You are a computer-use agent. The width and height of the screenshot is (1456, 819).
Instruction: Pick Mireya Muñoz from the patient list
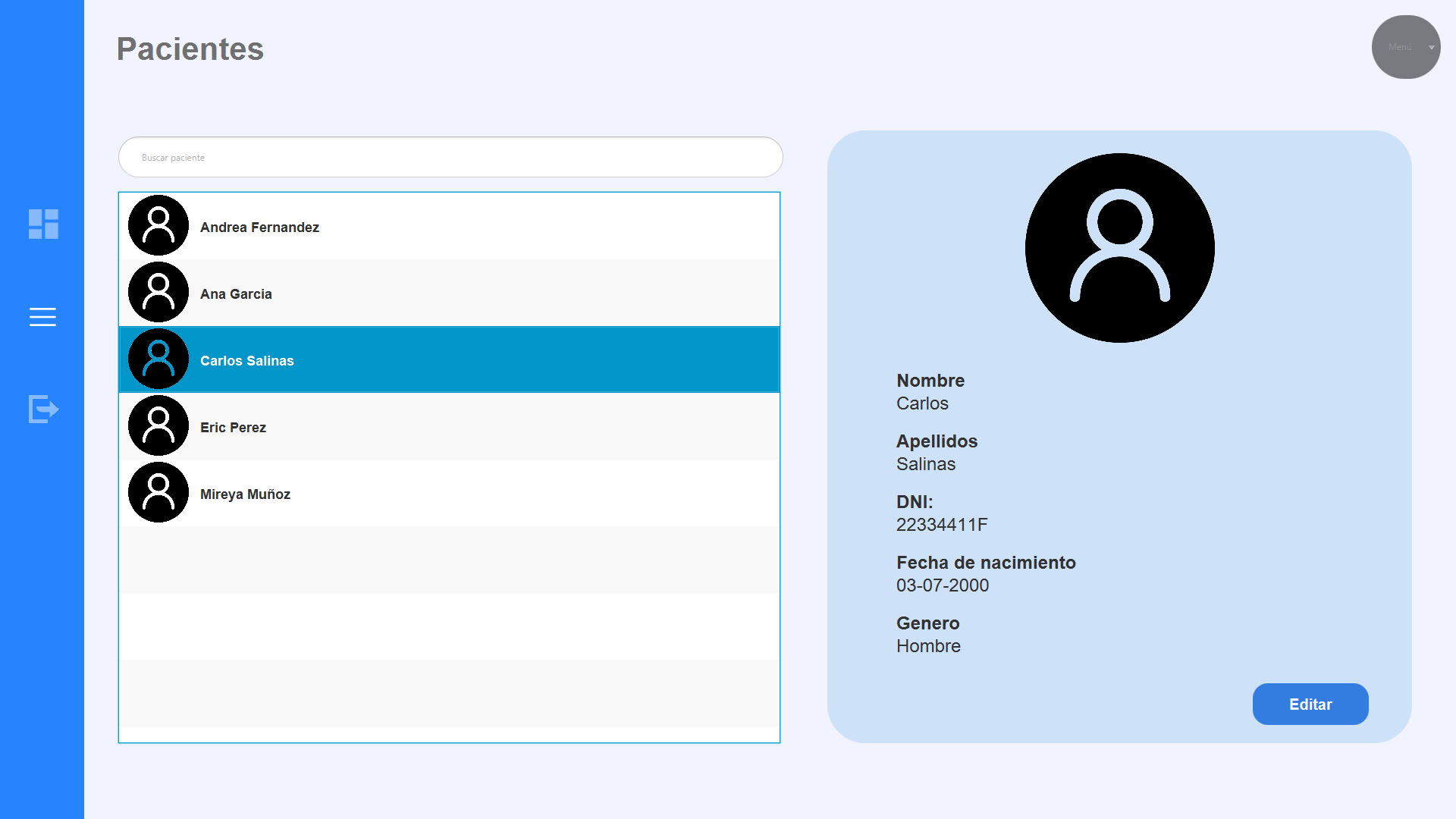pyautogui.click(x=245, y=494)
